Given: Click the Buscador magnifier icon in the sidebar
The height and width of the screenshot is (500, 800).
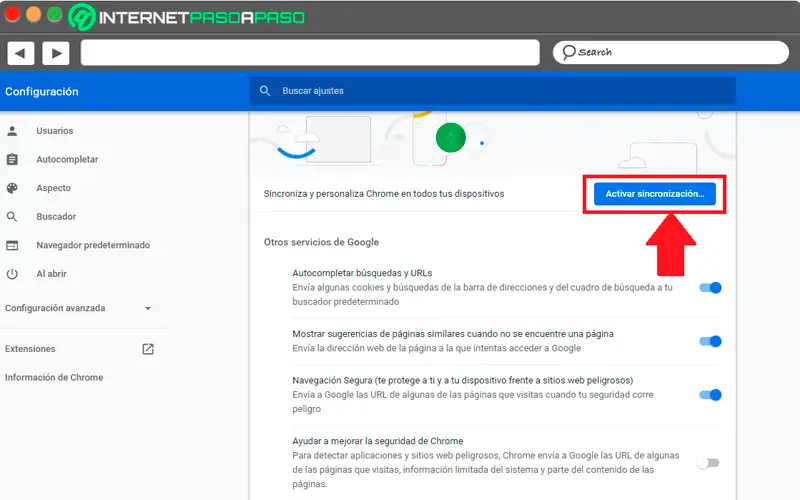Looking at the screenshot, I should pyautogui.click(x=12, y=216).
